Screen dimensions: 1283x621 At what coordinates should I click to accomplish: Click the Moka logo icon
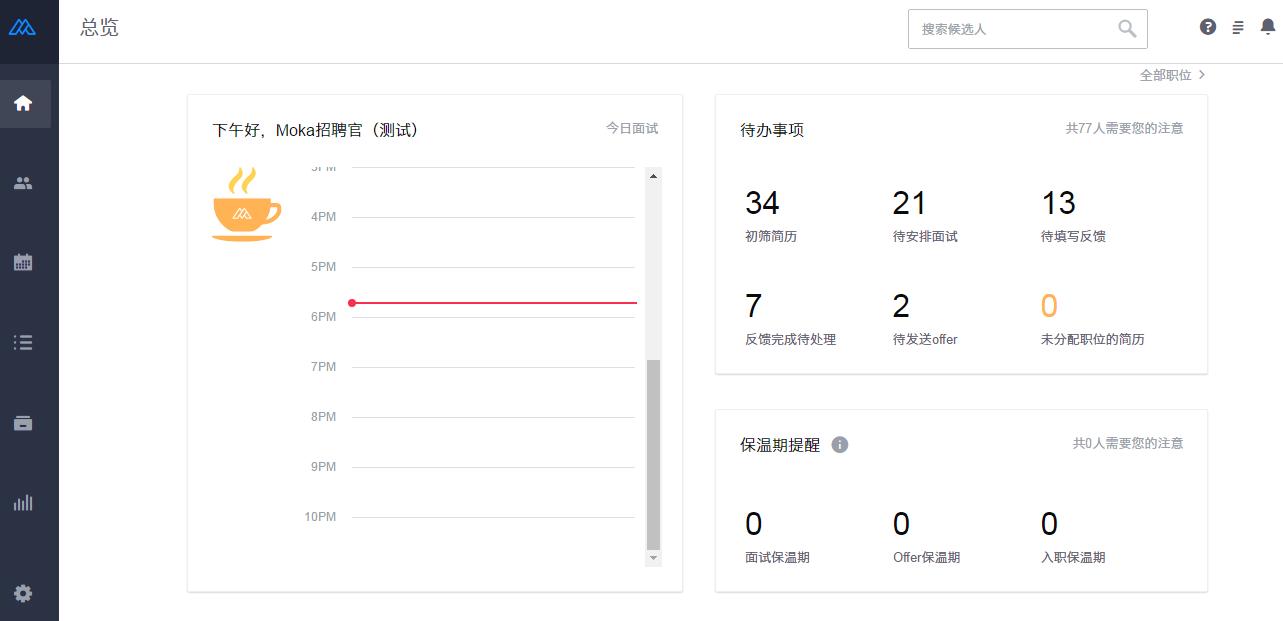tap(22, 28)
